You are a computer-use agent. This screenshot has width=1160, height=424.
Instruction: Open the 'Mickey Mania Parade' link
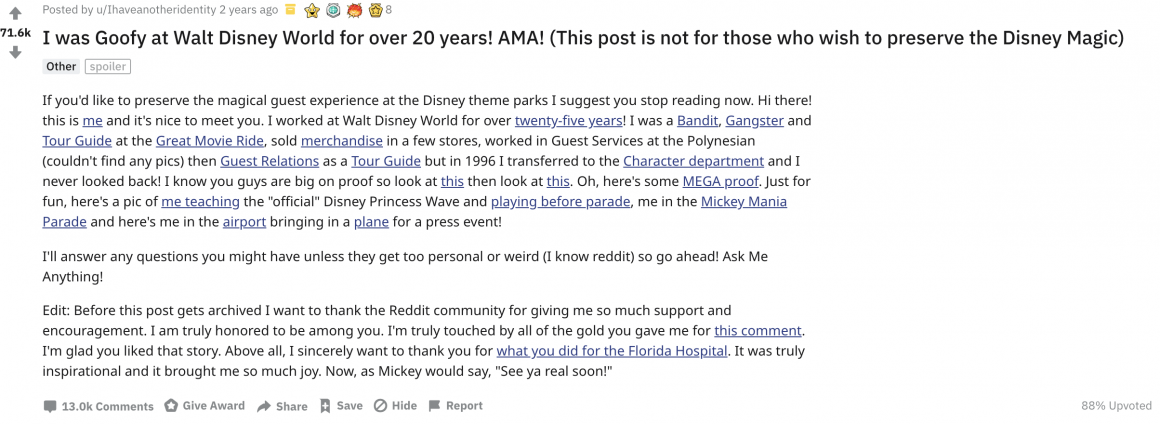(743, 201)
